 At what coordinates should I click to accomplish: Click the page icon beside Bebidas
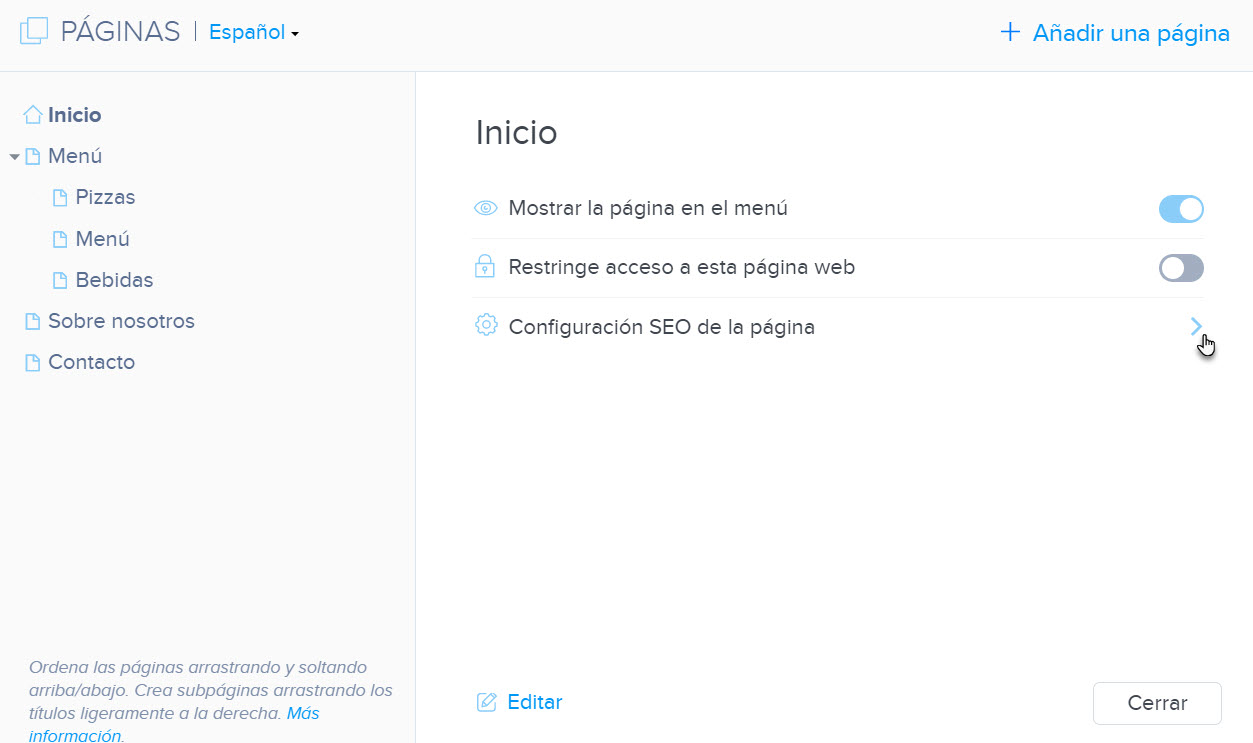[x=59, y=279]
